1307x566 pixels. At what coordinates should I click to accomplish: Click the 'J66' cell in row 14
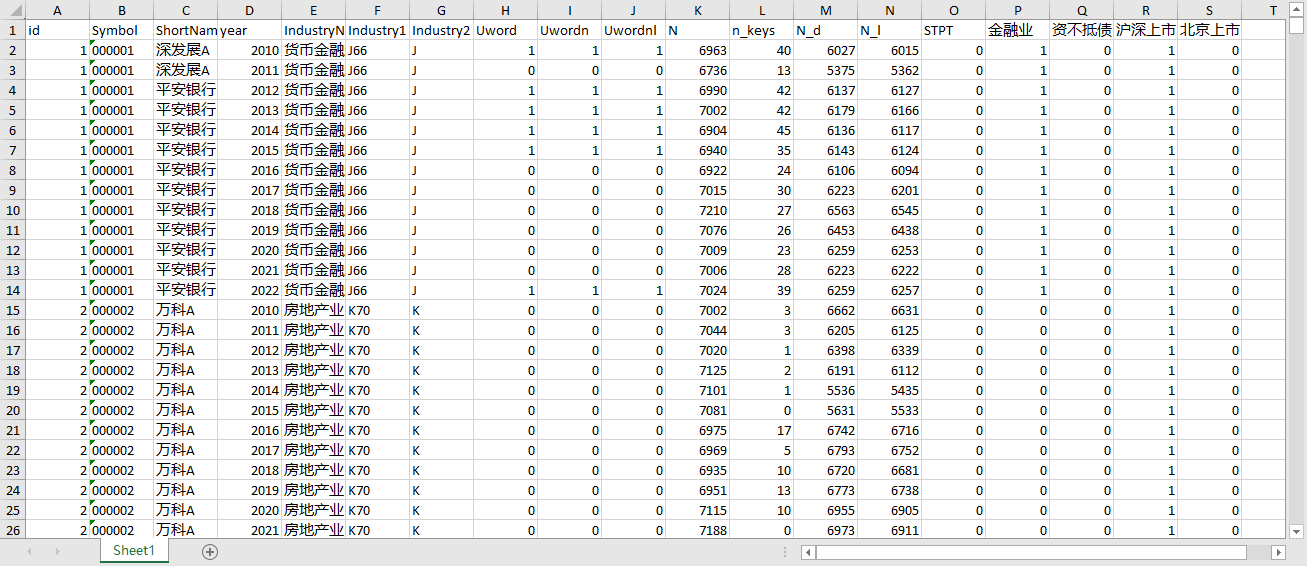click(377, 290)
